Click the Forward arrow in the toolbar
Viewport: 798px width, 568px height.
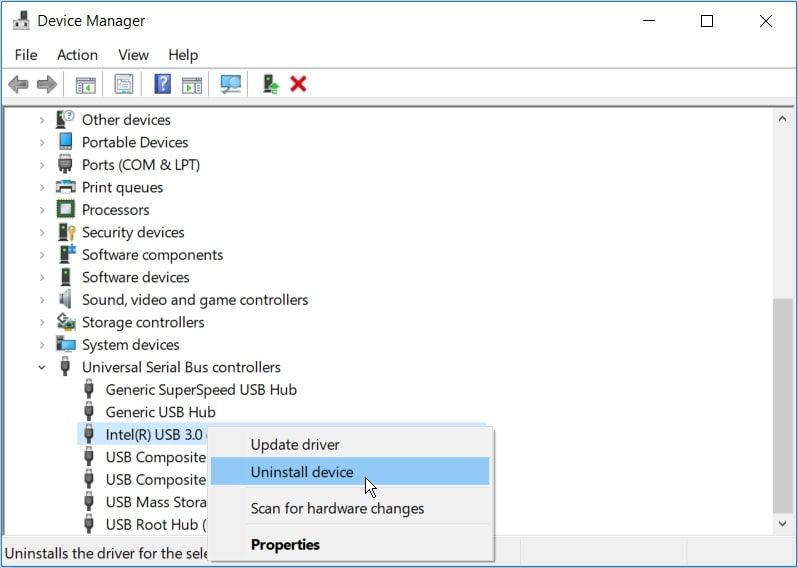tap(46, 84)
